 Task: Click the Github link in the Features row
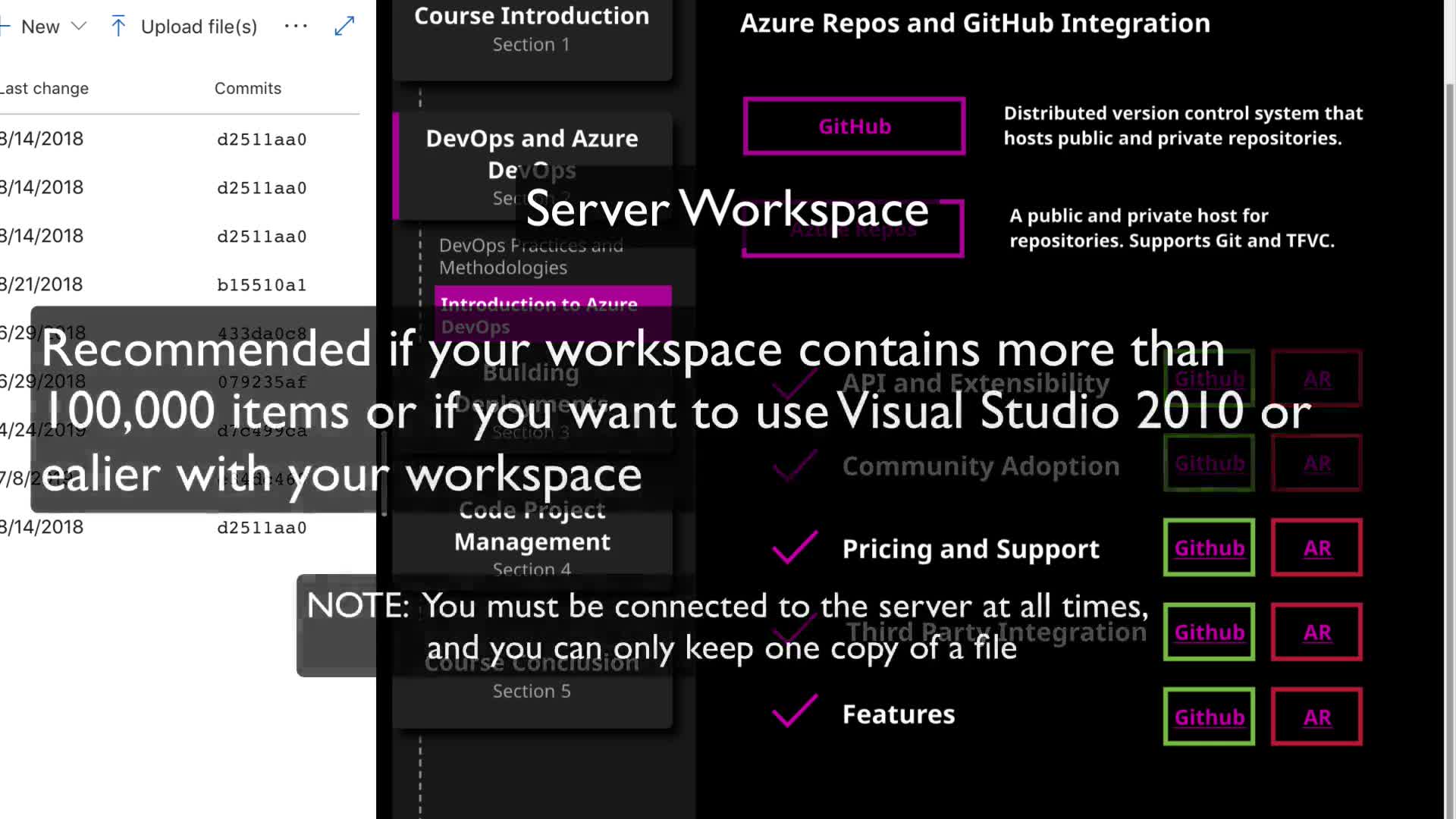tap(1209, 717)
